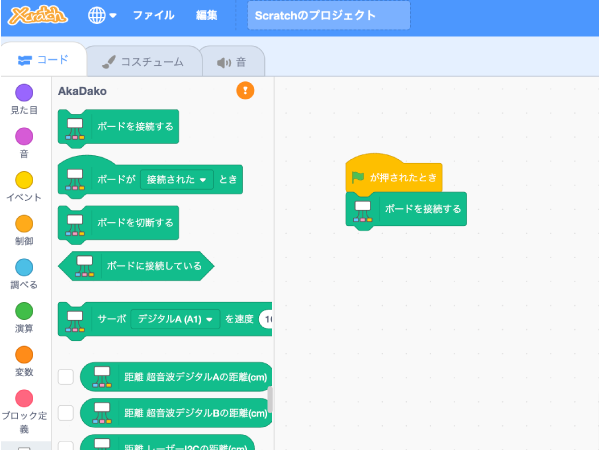This screenshot has width=600, height=450.
Task: Check the 超音波デジタルBの距離 checkbox
Action: point(66,412)
